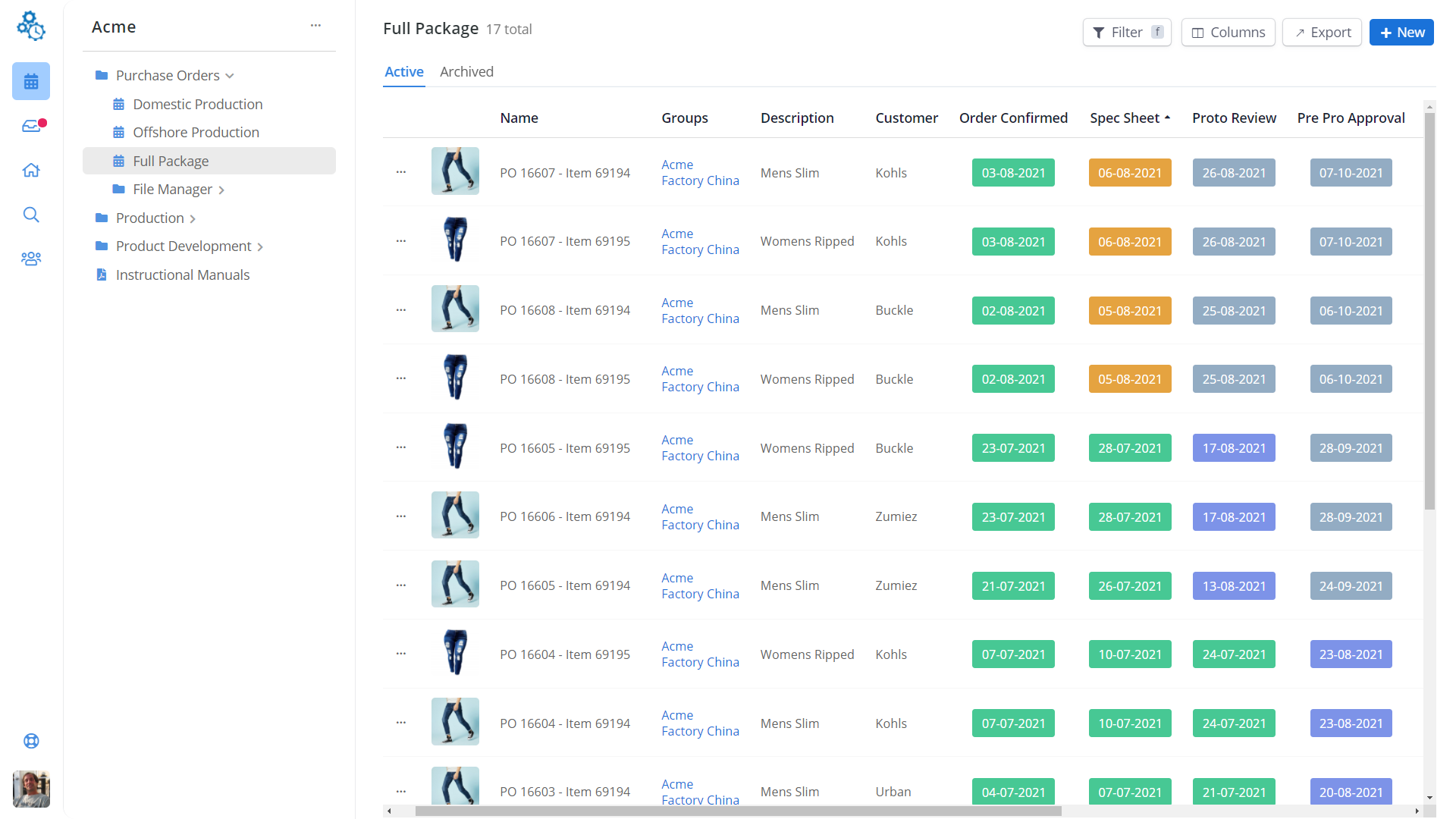1456x819 pixels.
Task: Open the Filter button
Action: click(x=1126, y=33)
